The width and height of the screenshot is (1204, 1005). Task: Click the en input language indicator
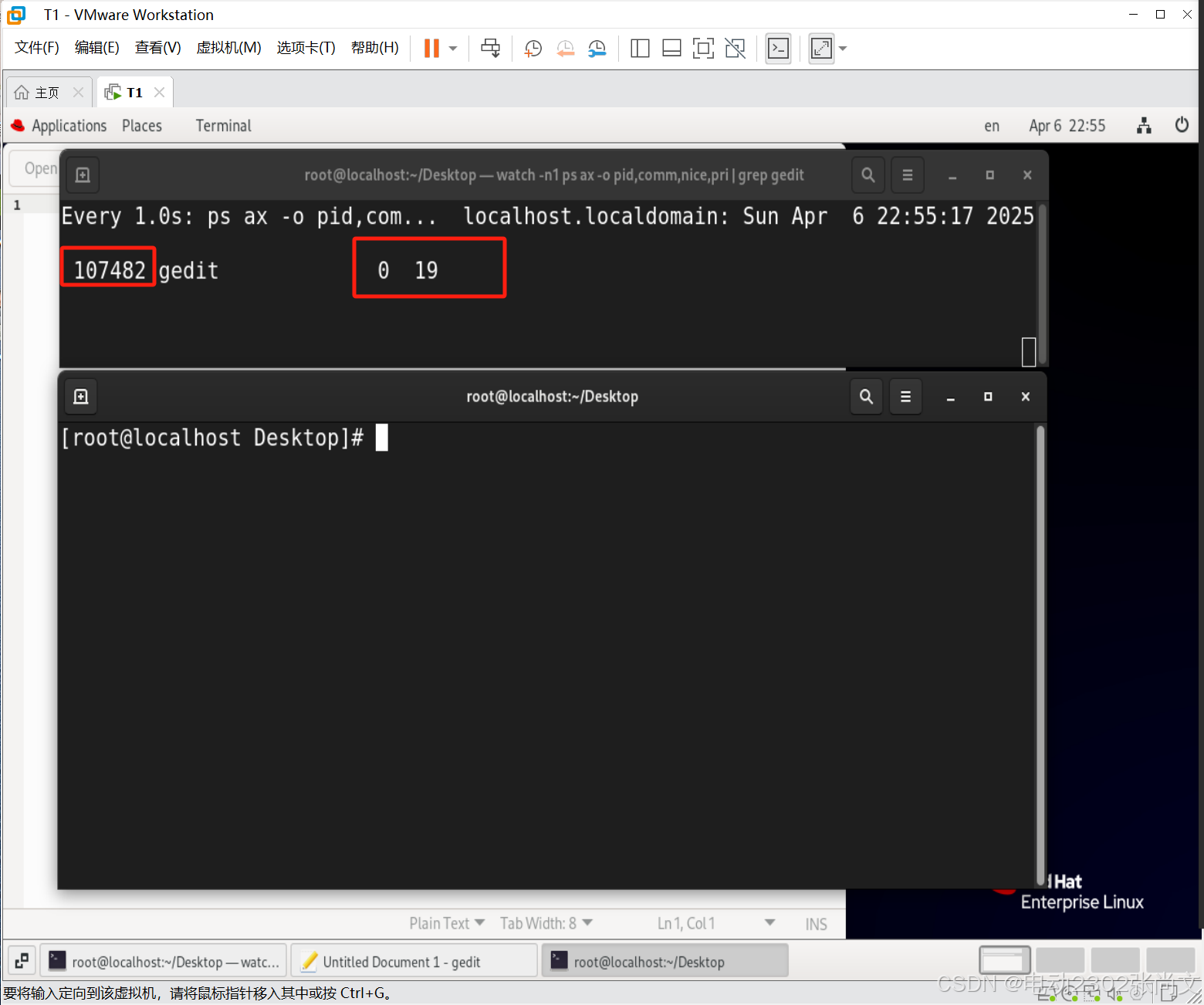coord(992,126)
